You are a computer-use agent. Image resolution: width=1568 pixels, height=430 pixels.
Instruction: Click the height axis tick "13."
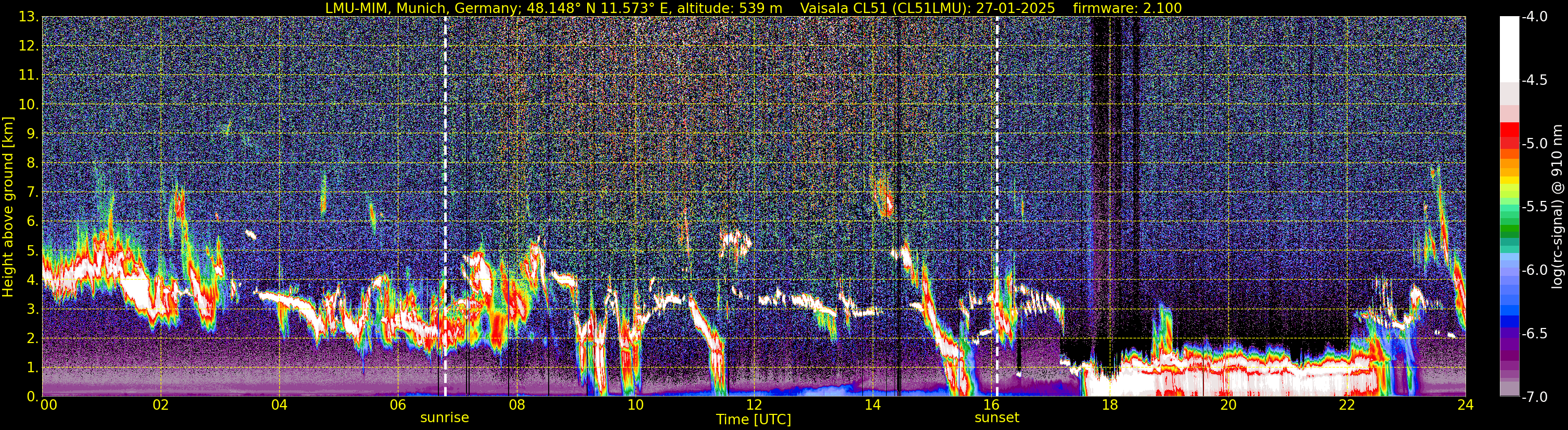tap(29, 17)
